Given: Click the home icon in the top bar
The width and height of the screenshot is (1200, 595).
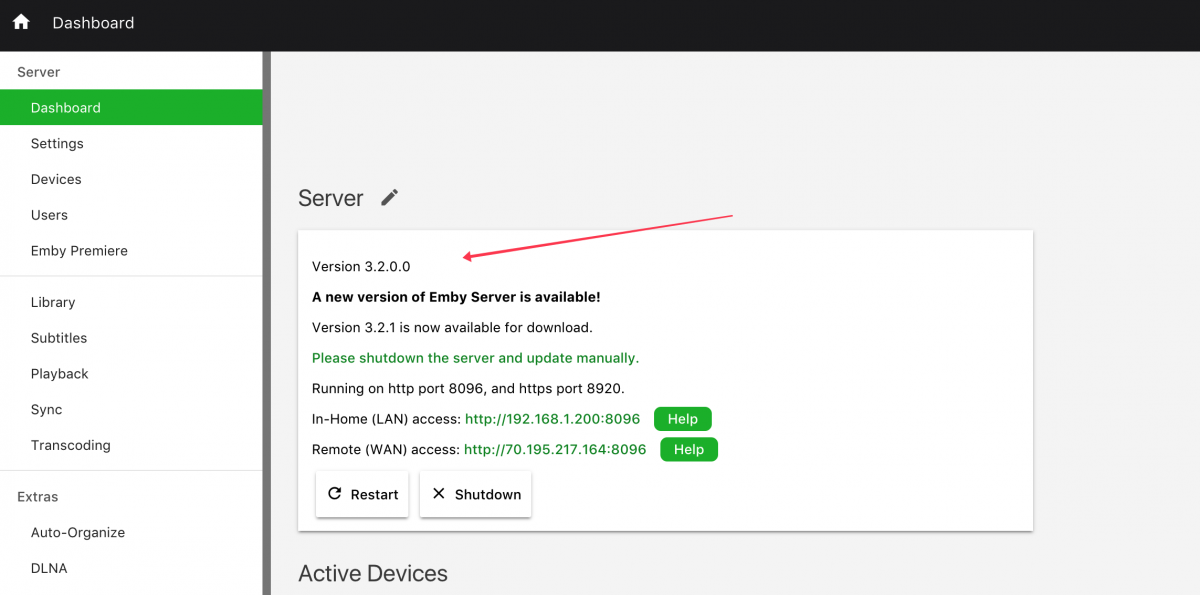Looking at the screenshot, I should [21, 22].
